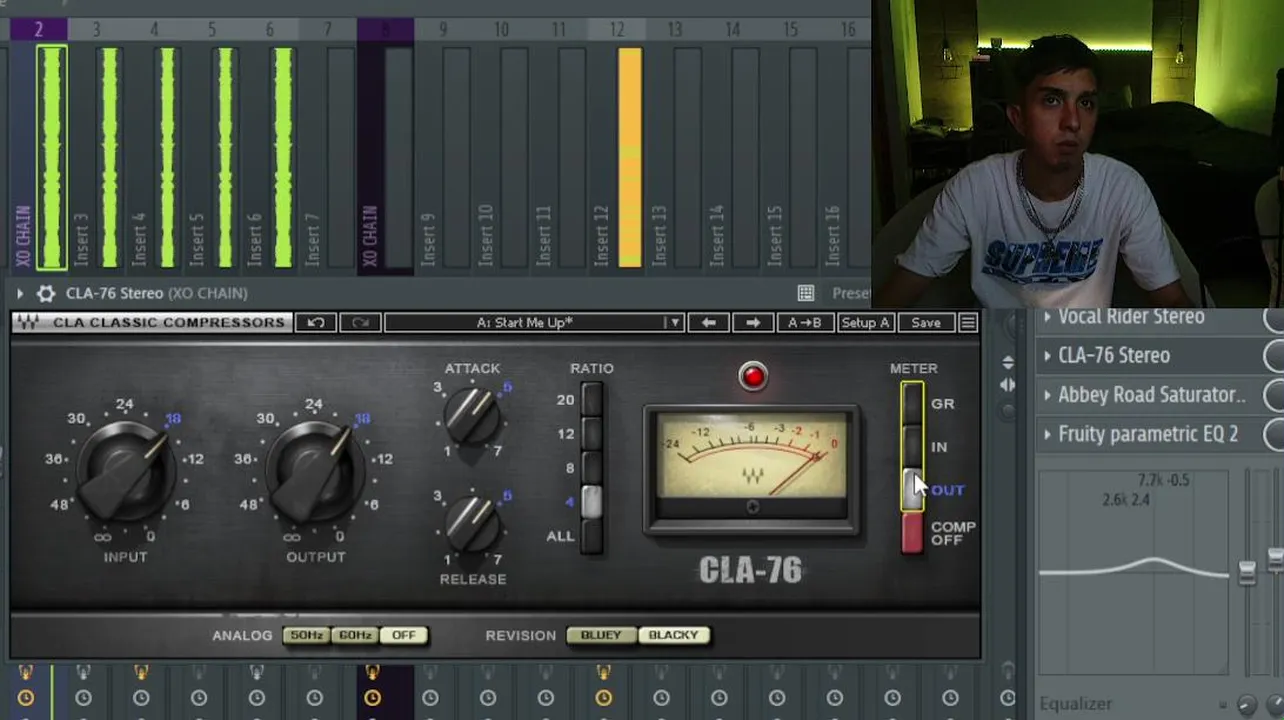Select mixer track 12 header

[x=617, y=30]
